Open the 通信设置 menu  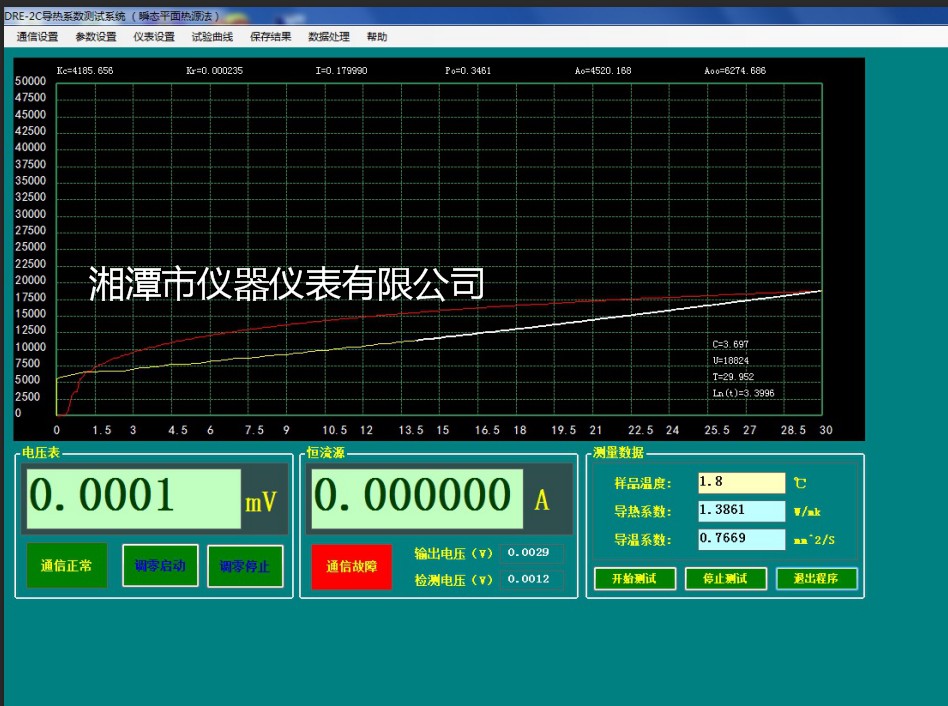[37, 37]
